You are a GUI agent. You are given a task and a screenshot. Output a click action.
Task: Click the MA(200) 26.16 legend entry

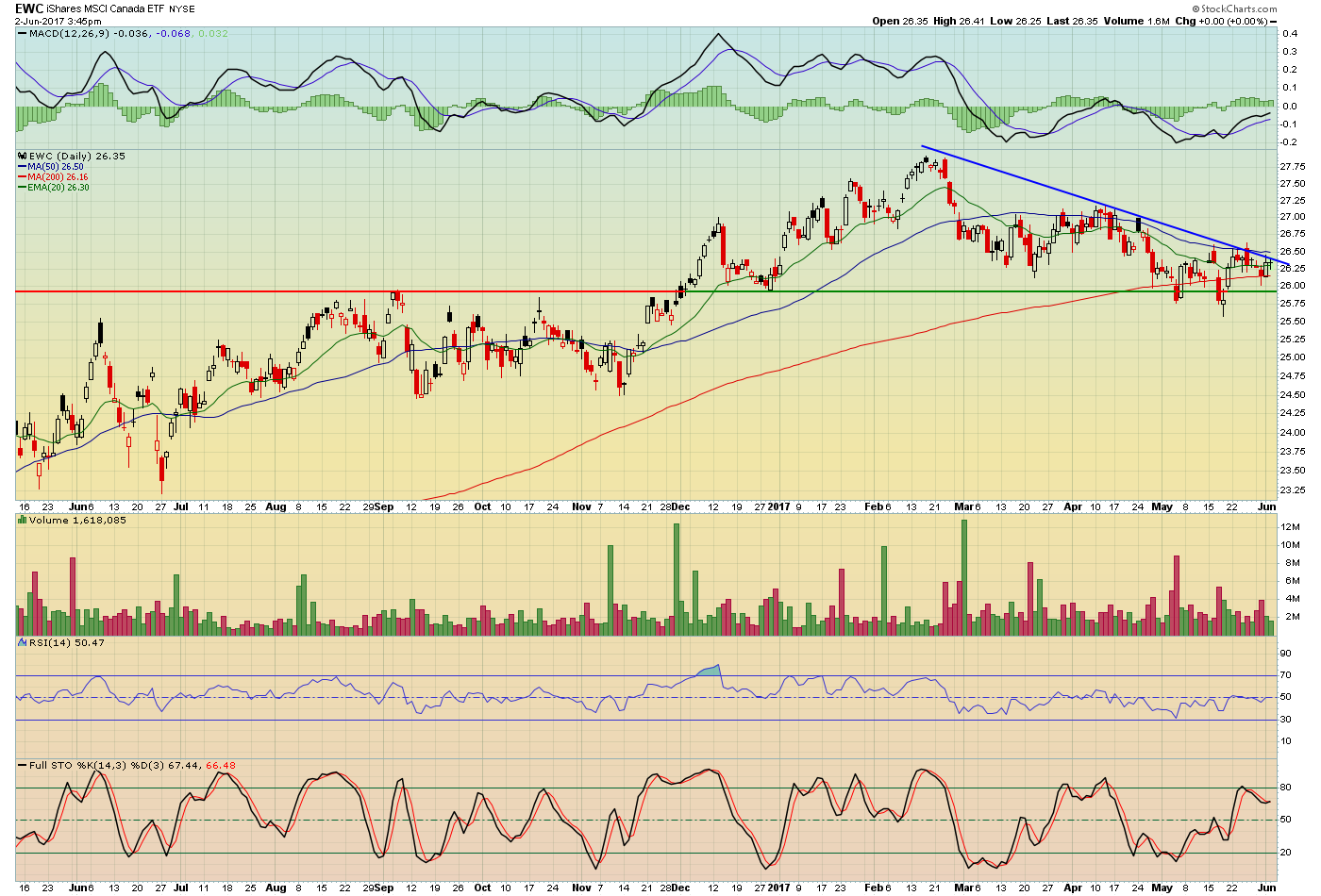(x=54, y=176)
